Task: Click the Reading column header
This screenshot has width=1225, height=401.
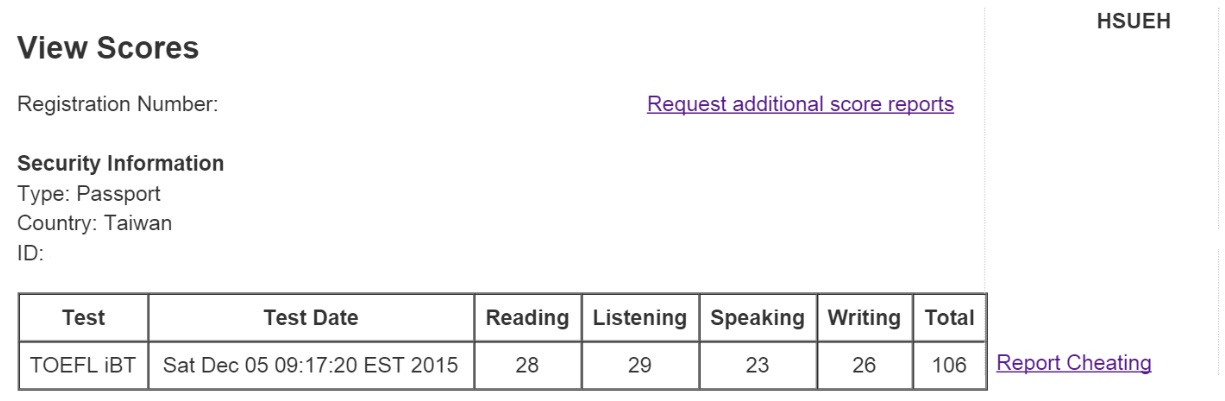Action: pyautogui.click(x=527, y=319)
